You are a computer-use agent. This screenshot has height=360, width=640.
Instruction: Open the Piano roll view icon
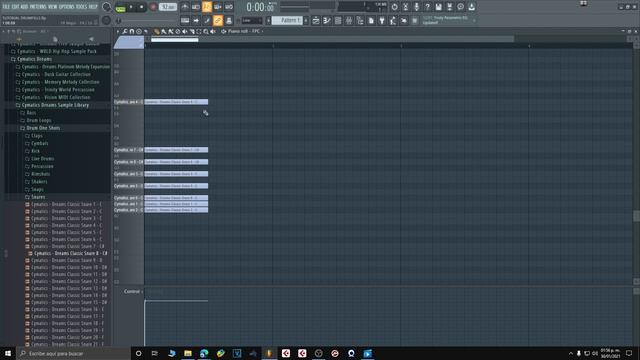pos(327,20)
